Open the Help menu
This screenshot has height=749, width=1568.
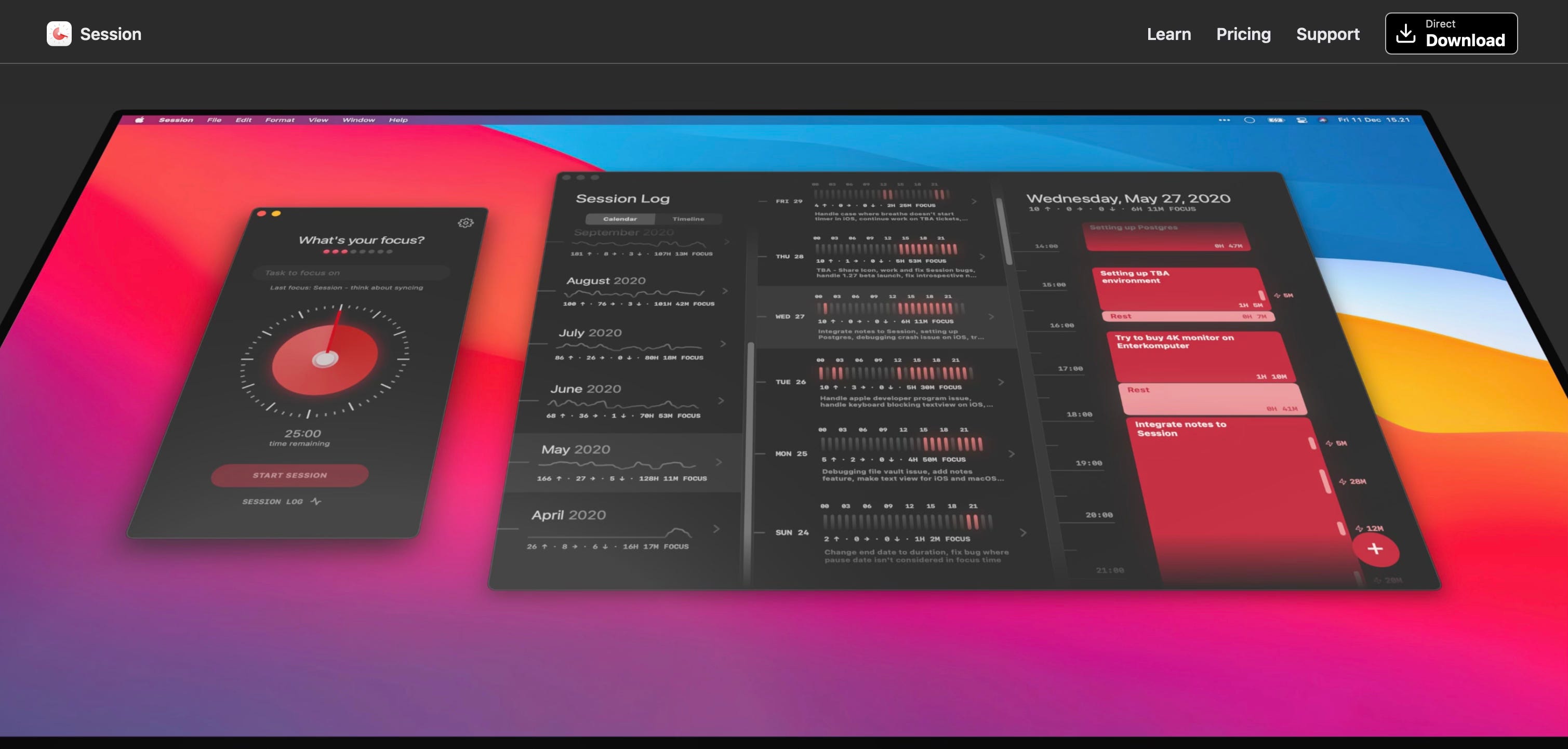pyautogui.click(x=398, y=120)
